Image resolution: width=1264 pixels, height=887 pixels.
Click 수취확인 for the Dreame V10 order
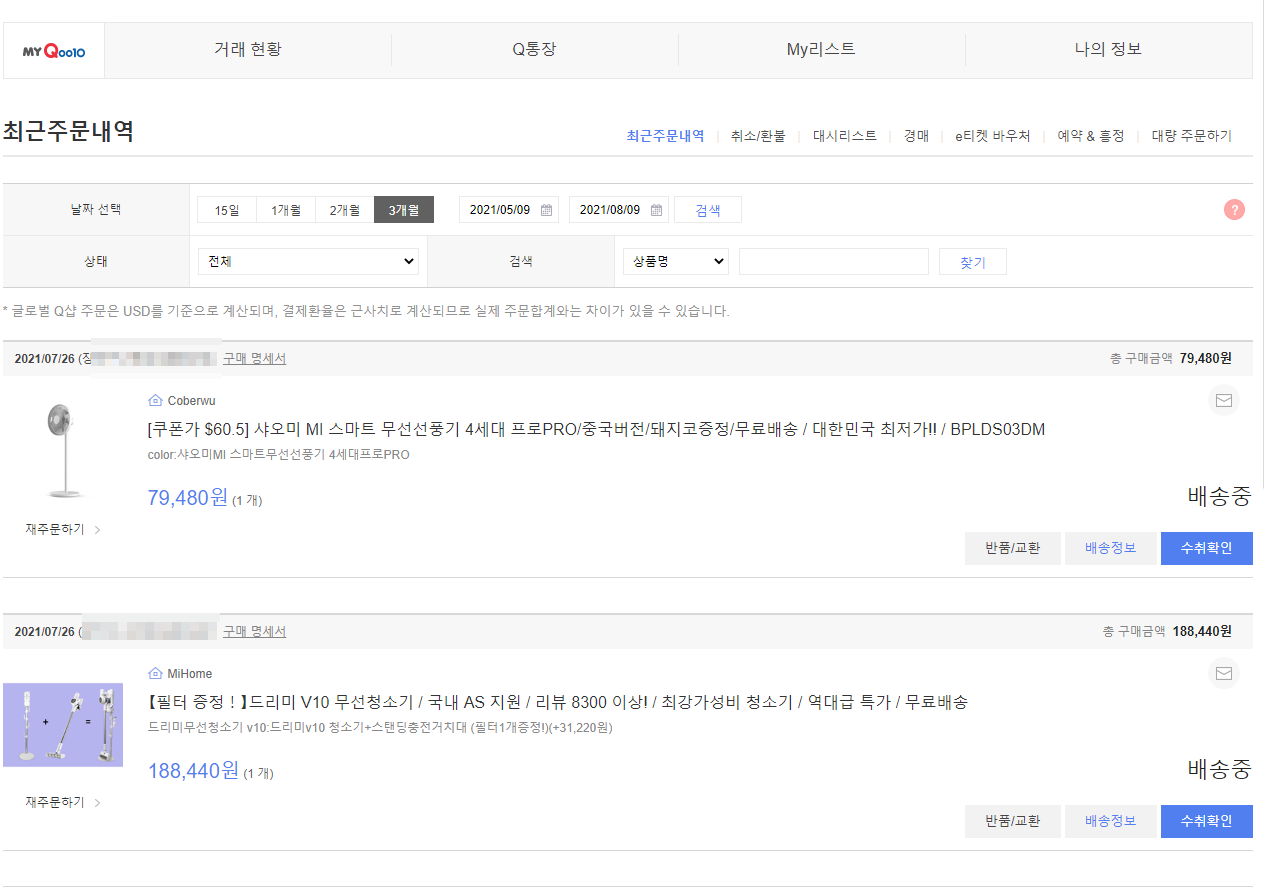tap(1207, 821)
